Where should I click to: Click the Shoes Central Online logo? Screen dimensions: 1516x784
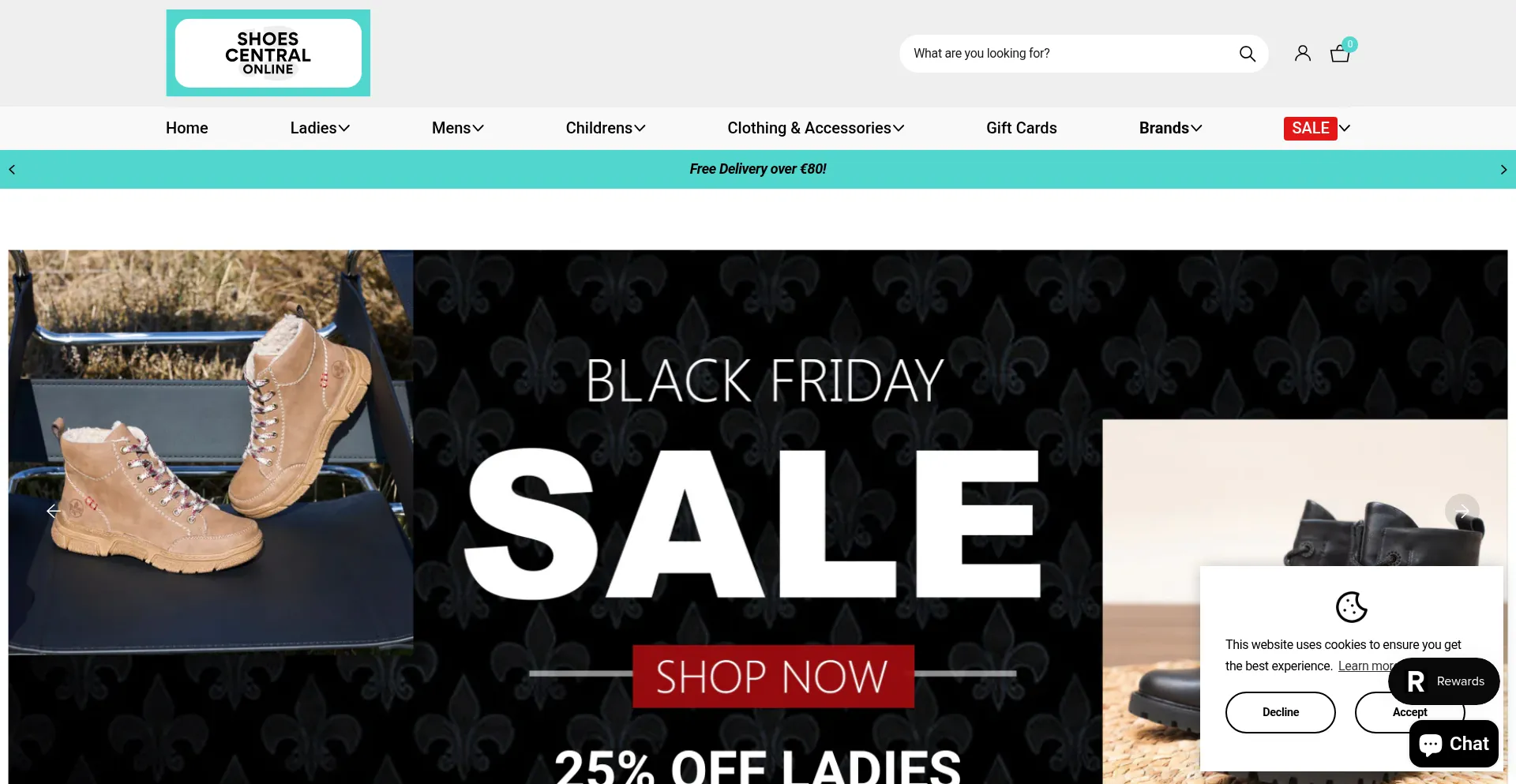268,53
